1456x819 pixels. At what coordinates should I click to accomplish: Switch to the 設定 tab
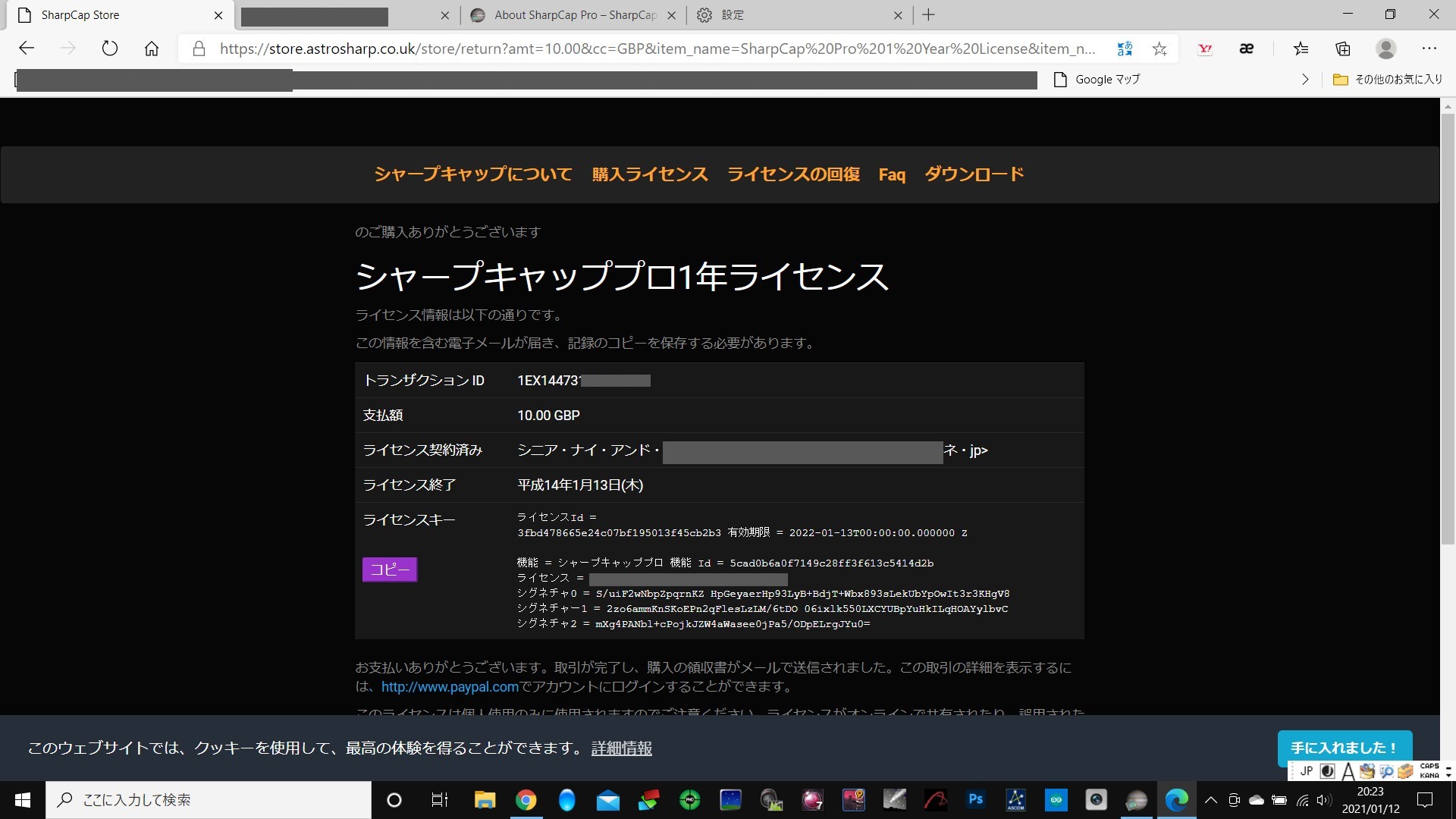[800, 15]
